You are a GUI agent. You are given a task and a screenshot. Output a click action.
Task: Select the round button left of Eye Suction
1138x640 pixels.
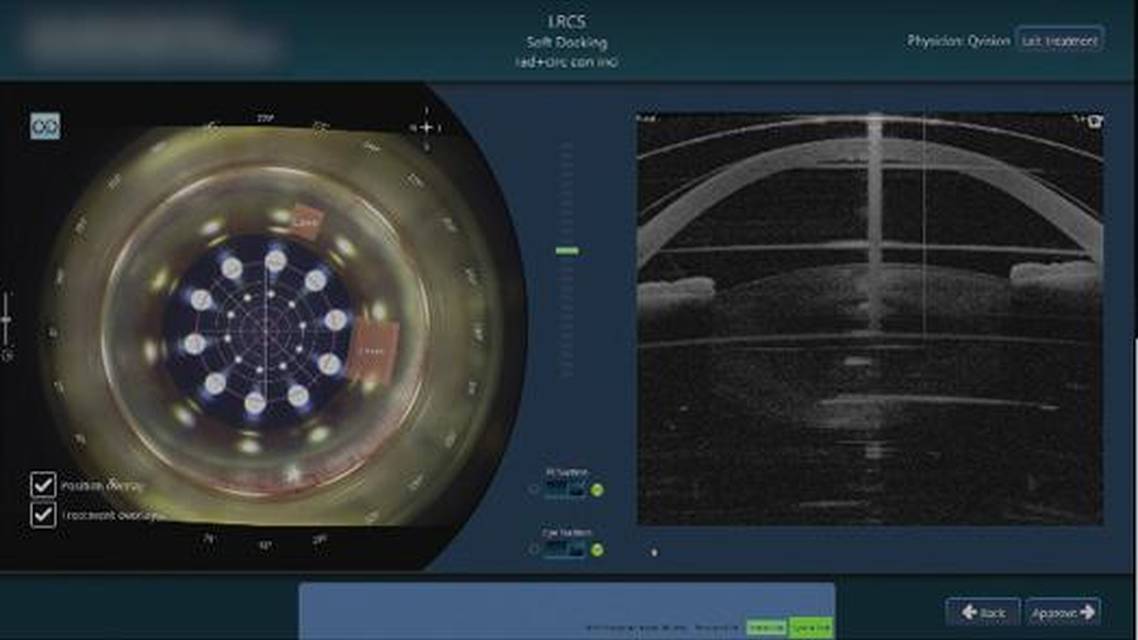(534, 550)
